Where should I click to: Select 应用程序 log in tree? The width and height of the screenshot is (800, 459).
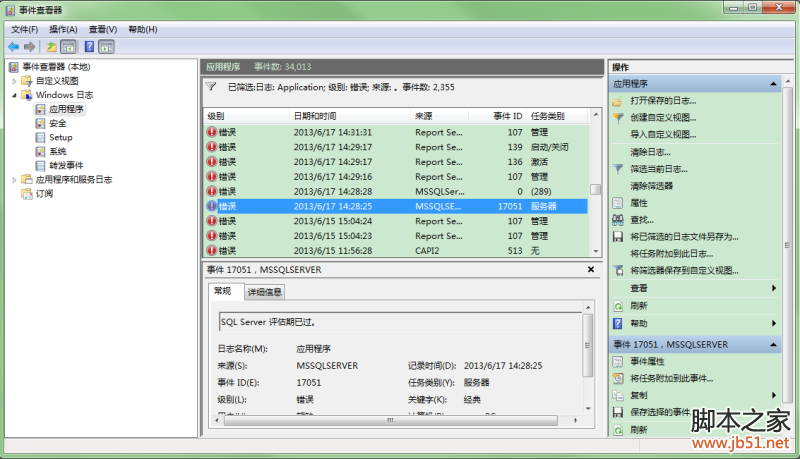pos(66,109)
